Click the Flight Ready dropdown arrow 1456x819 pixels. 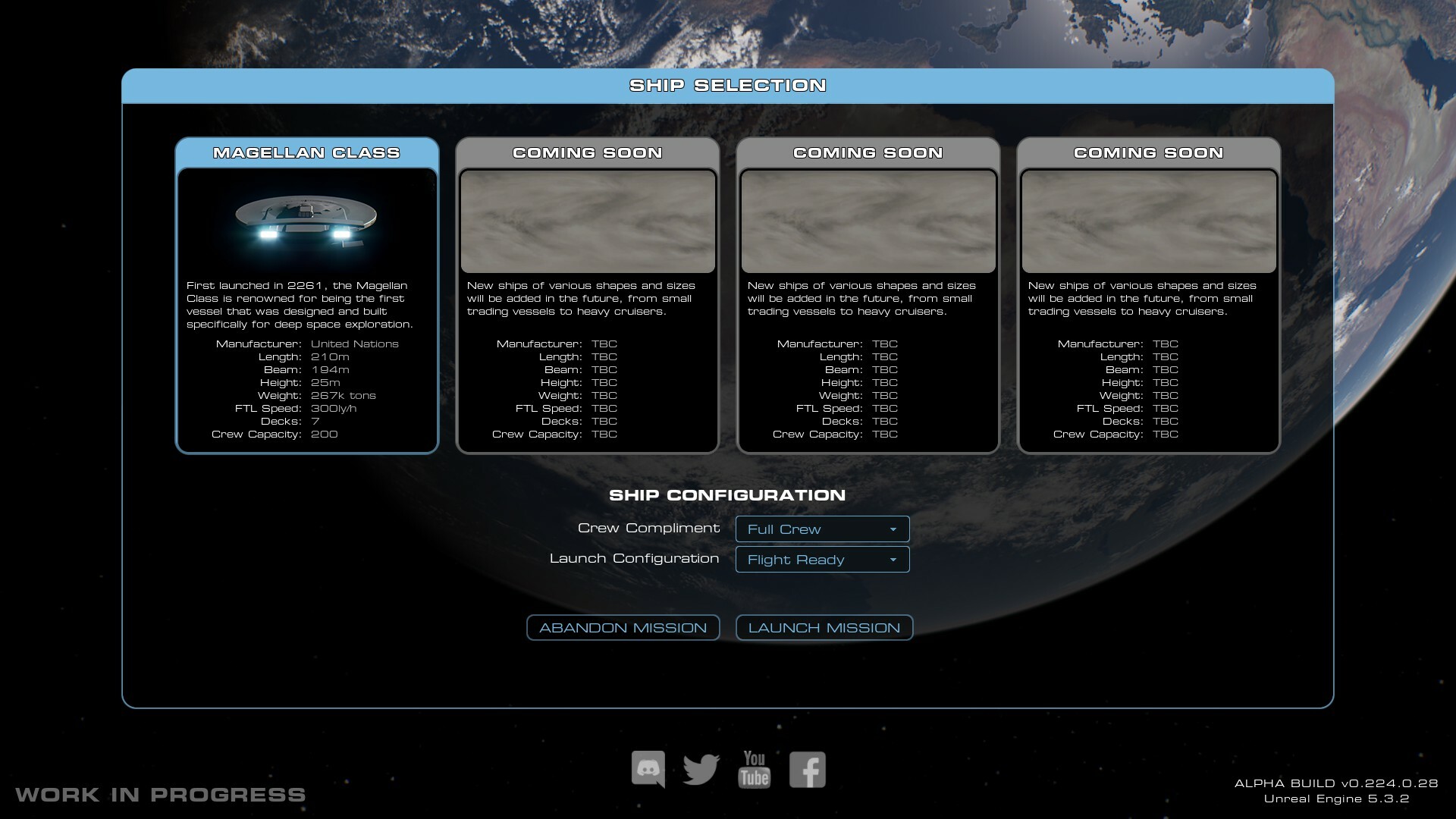click(x=893, y=560)
